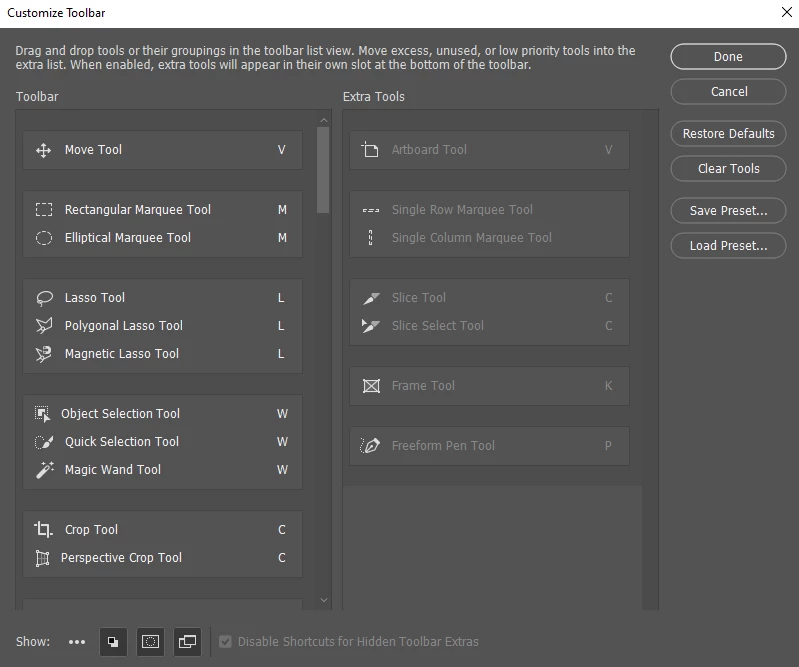Click the Rectangular Marquee Tool icon
The height and width of the screenshot is (667, 799).
coord(44,210)
